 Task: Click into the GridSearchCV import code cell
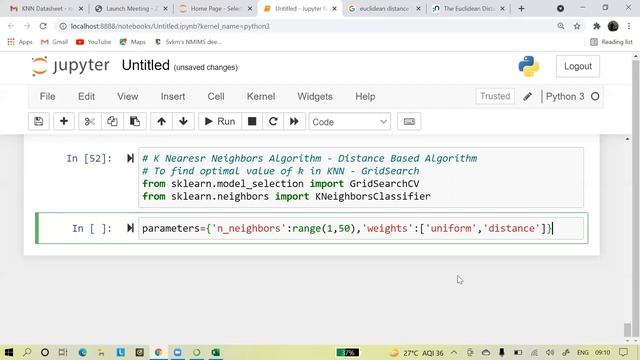tap(361, 178)
